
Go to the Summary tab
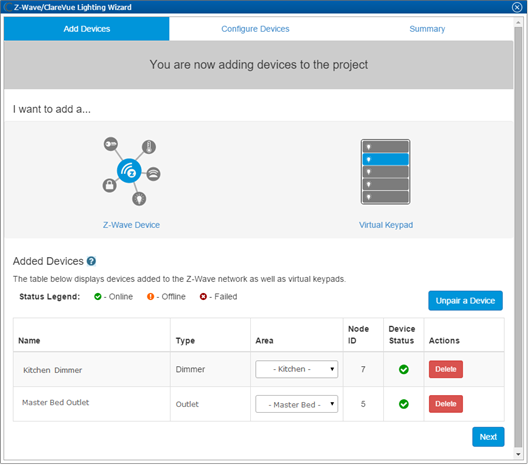427,29
